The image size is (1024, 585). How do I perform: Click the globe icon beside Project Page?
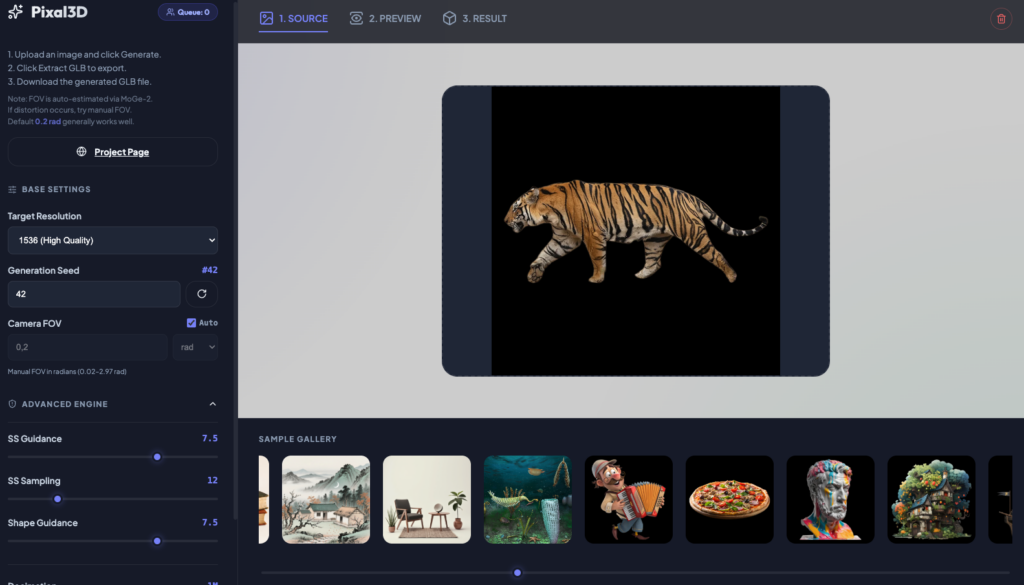coord(82,151)
